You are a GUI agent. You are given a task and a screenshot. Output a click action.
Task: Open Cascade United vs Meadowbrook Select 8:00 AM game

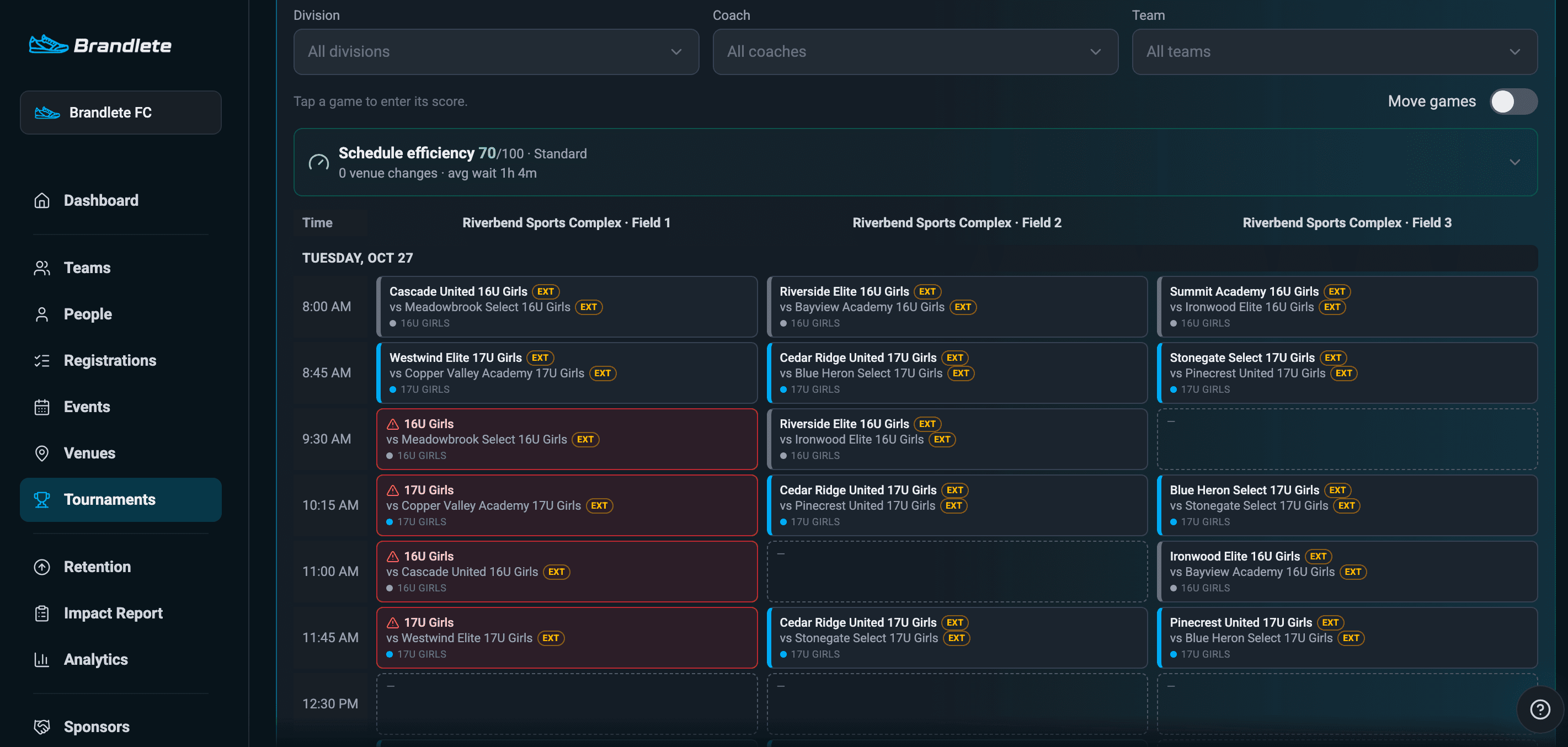point(567,307)
